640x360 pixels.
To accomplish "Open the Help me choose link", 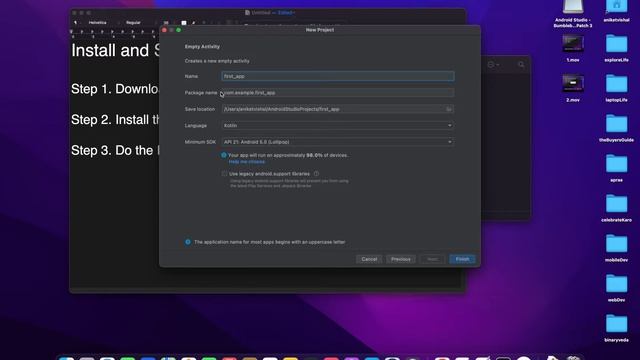I will point(247,162).
